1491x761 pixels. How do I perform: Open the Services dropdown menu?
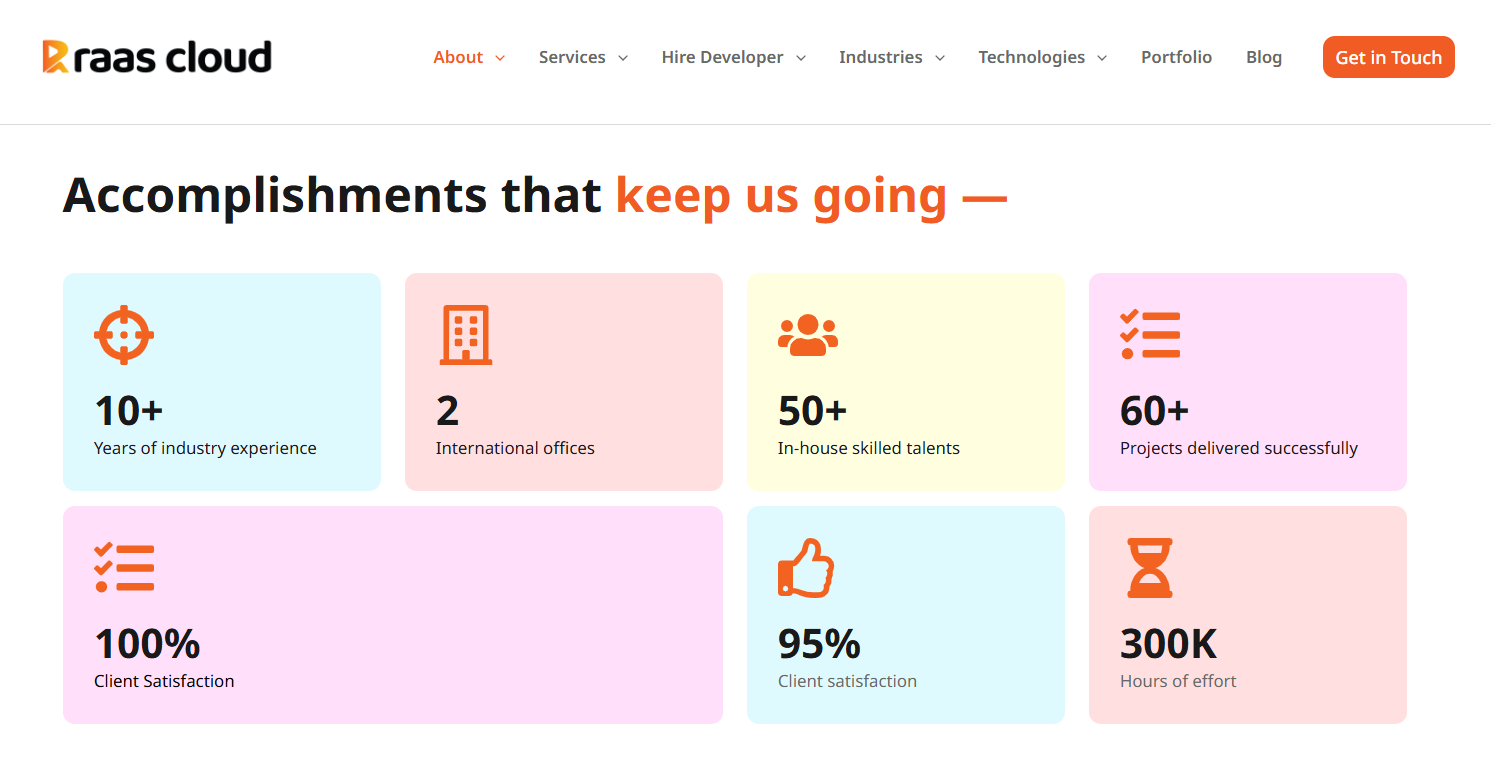[x=583, y=57]
